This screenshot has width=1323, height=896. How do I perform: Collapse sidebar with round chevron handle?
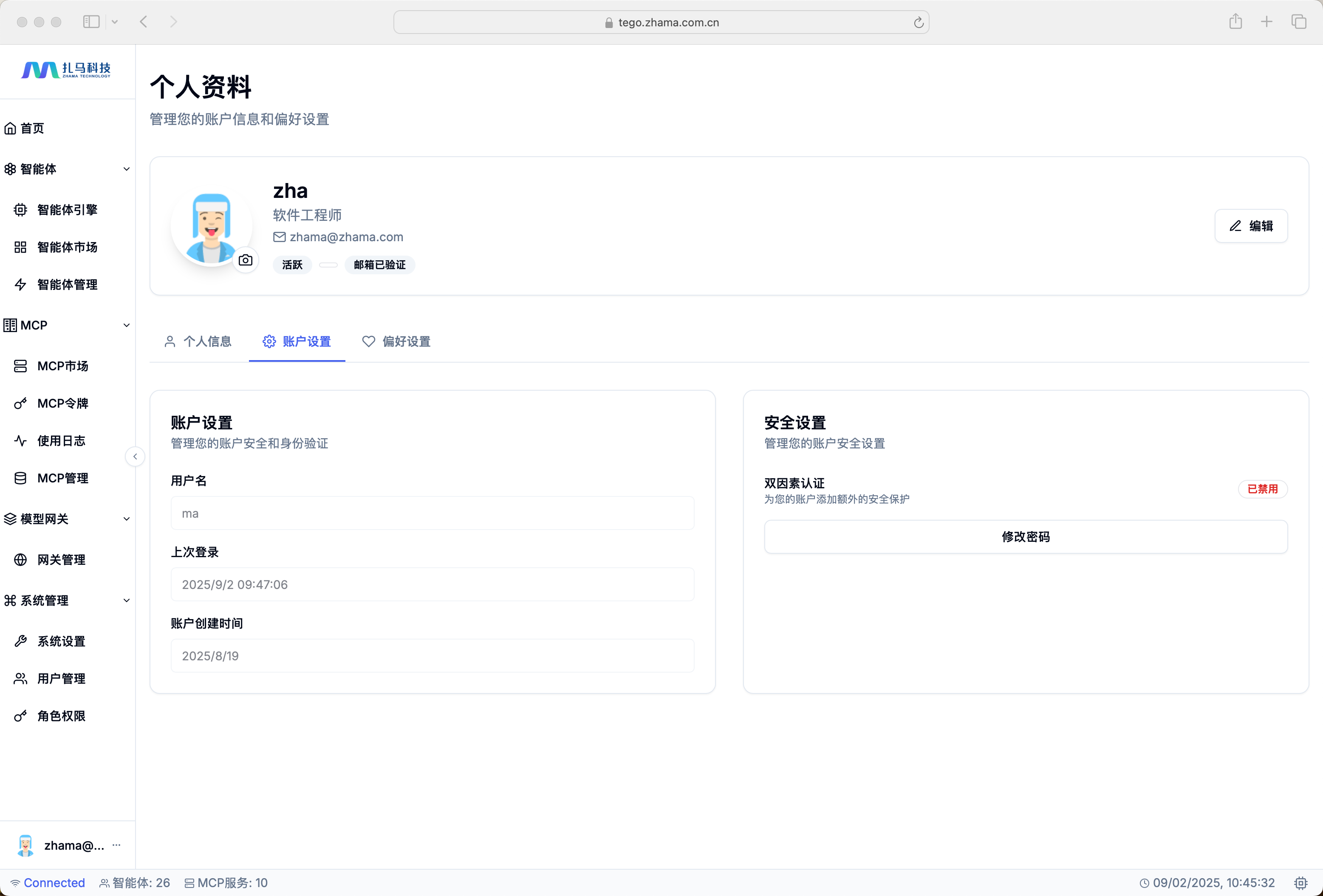(x=135, y=456)
